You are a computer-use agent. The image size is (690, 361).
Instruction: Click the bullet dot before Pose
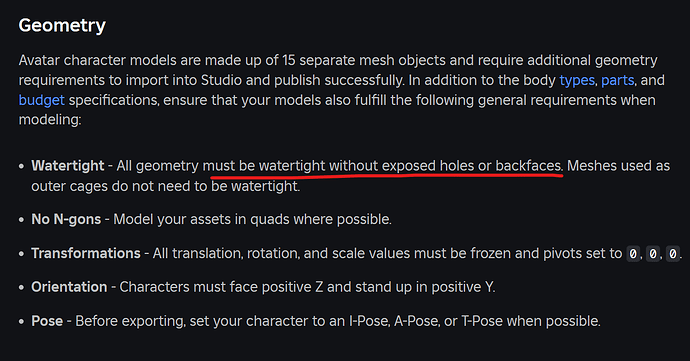pyautogui.click(x=21, y=321)
